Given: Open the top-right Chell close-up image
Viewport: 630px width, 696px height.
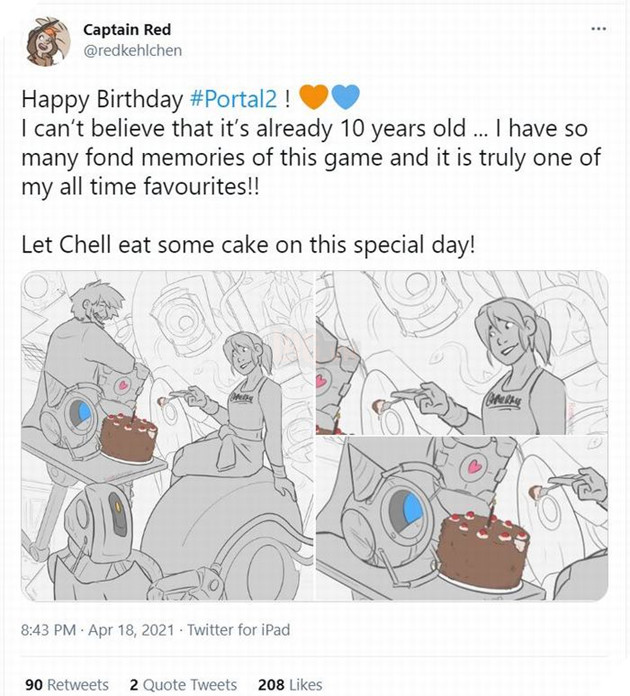Looking at the screenshot, I should click(x=461, y=352).
